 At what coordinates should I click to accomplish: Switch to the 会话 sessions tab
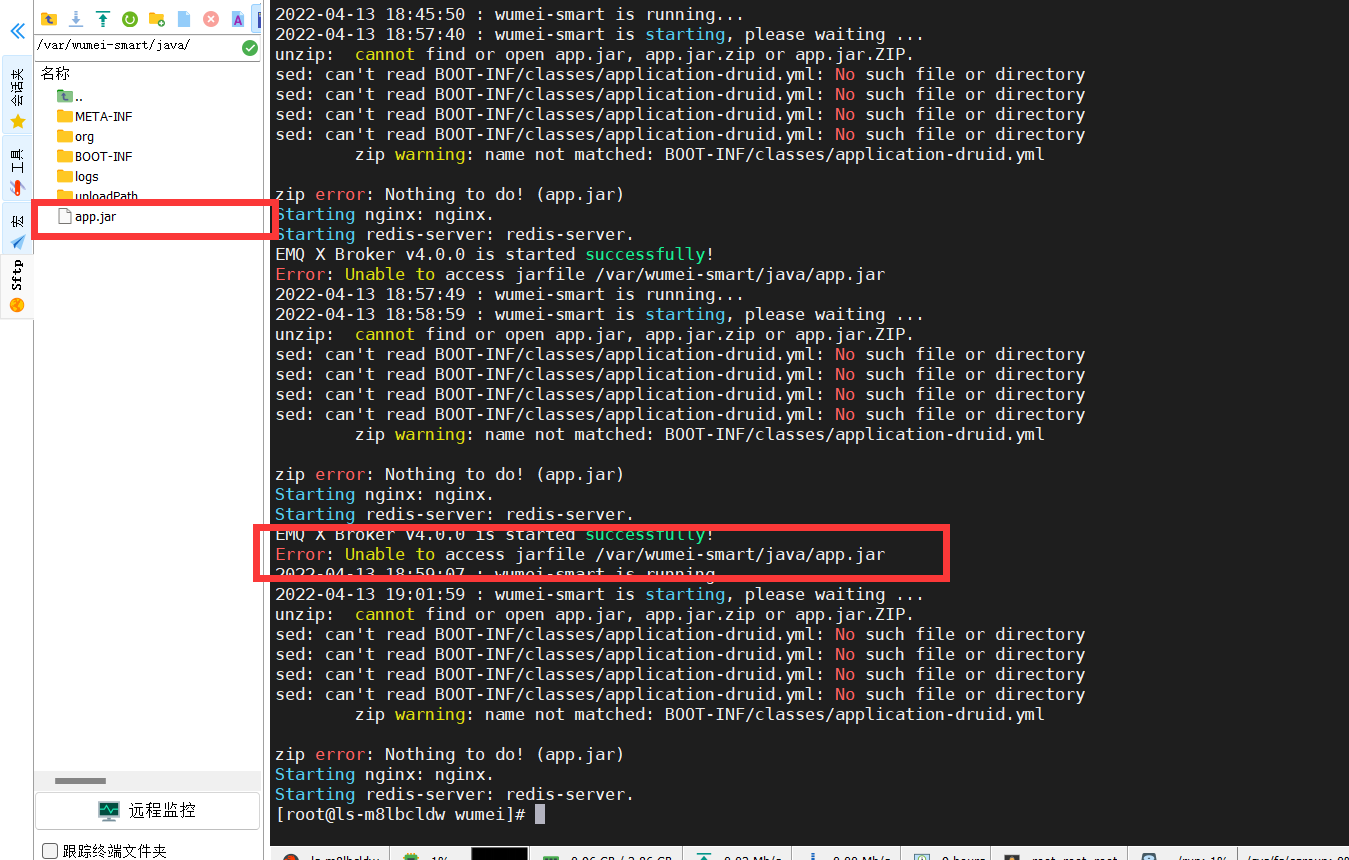coord(17,90)
